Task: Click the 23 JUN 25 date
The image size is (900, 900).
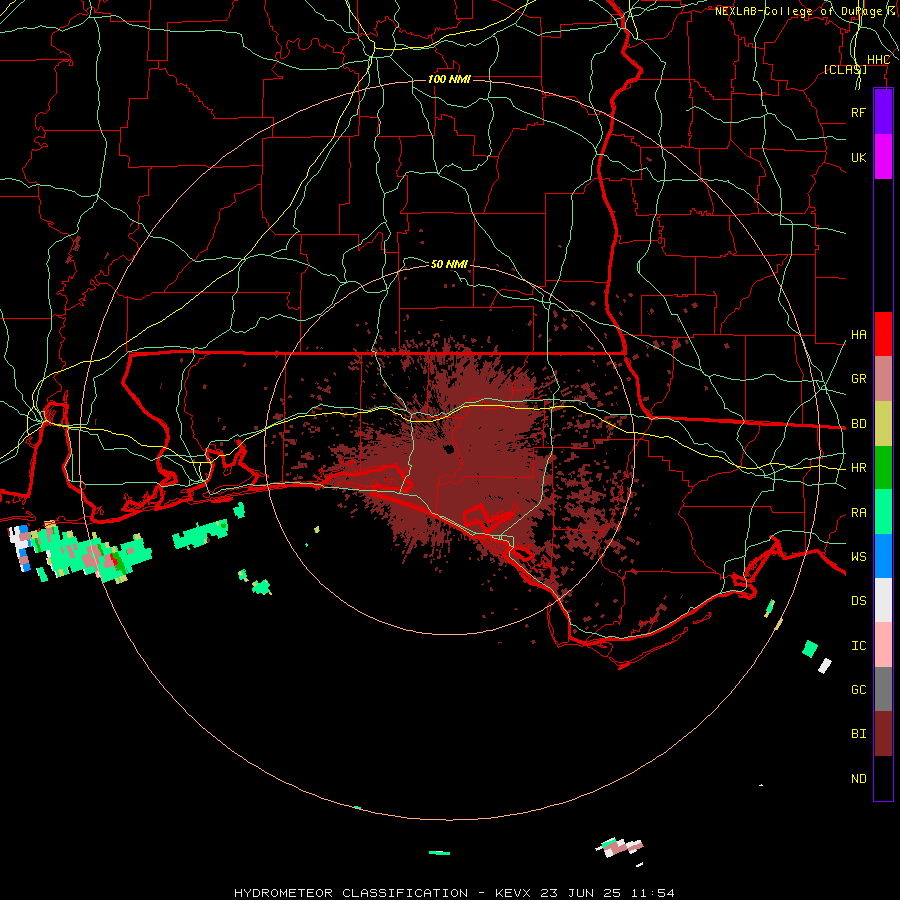Action: pyautogui.click(x=581, y=893)
